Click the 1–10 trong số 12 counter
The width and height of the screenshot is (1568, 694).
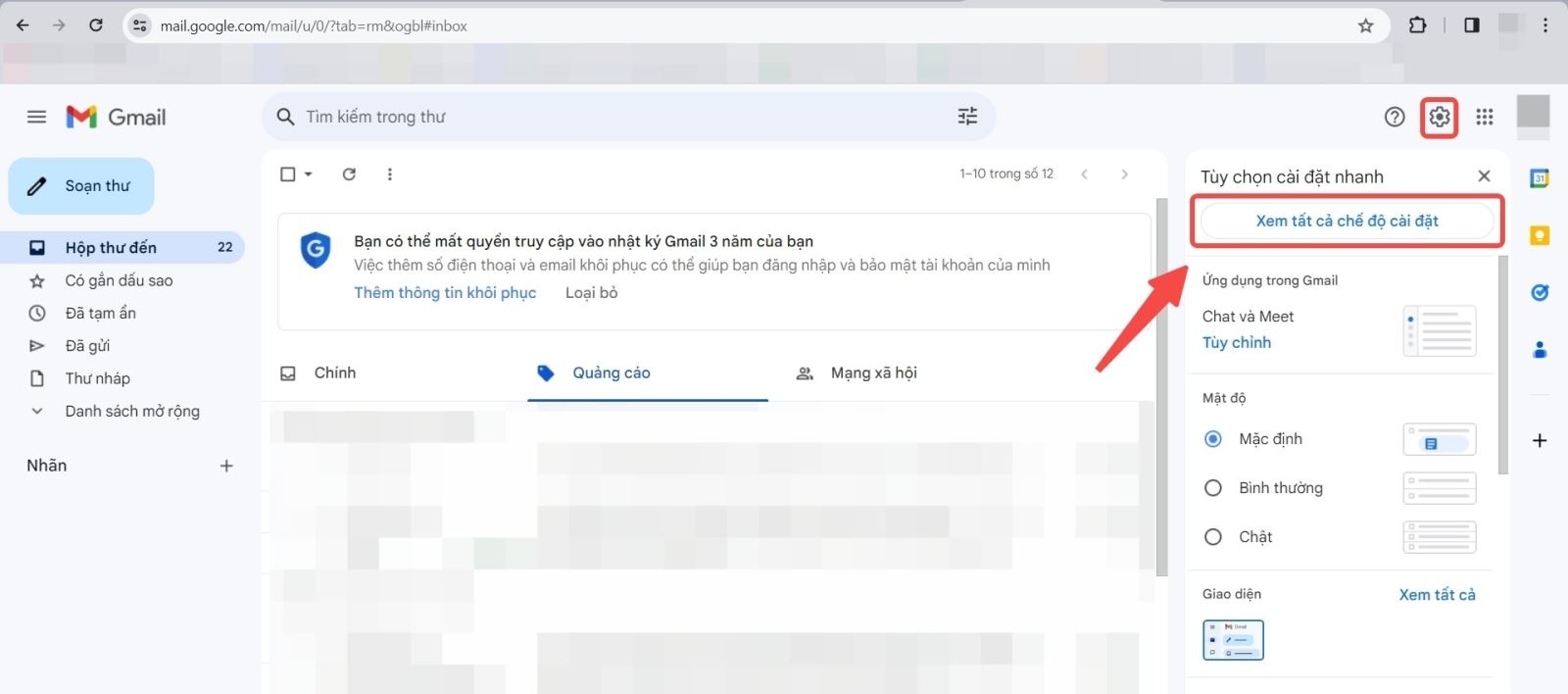pyautogui.click(x=1006, y=173)
